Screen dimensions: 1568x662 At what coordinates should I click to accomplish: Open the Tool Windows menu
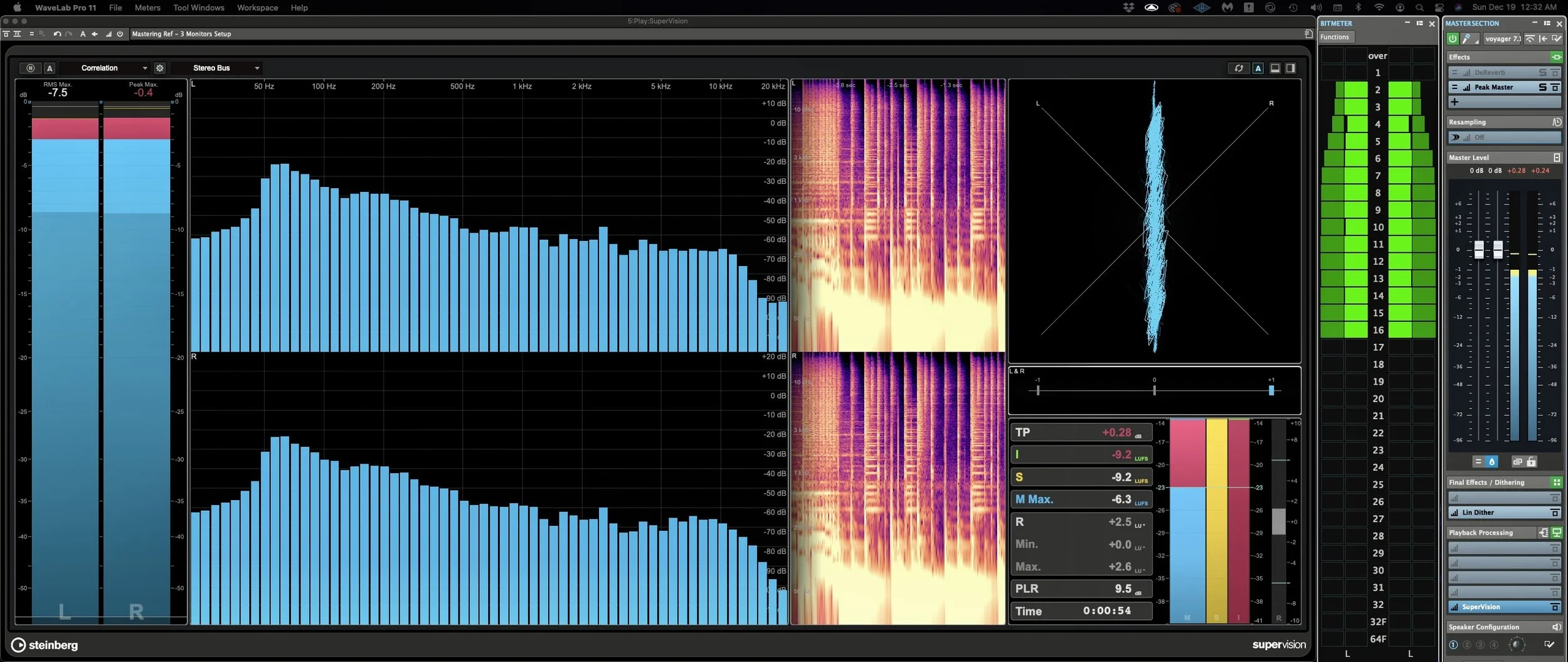(198, 8)
